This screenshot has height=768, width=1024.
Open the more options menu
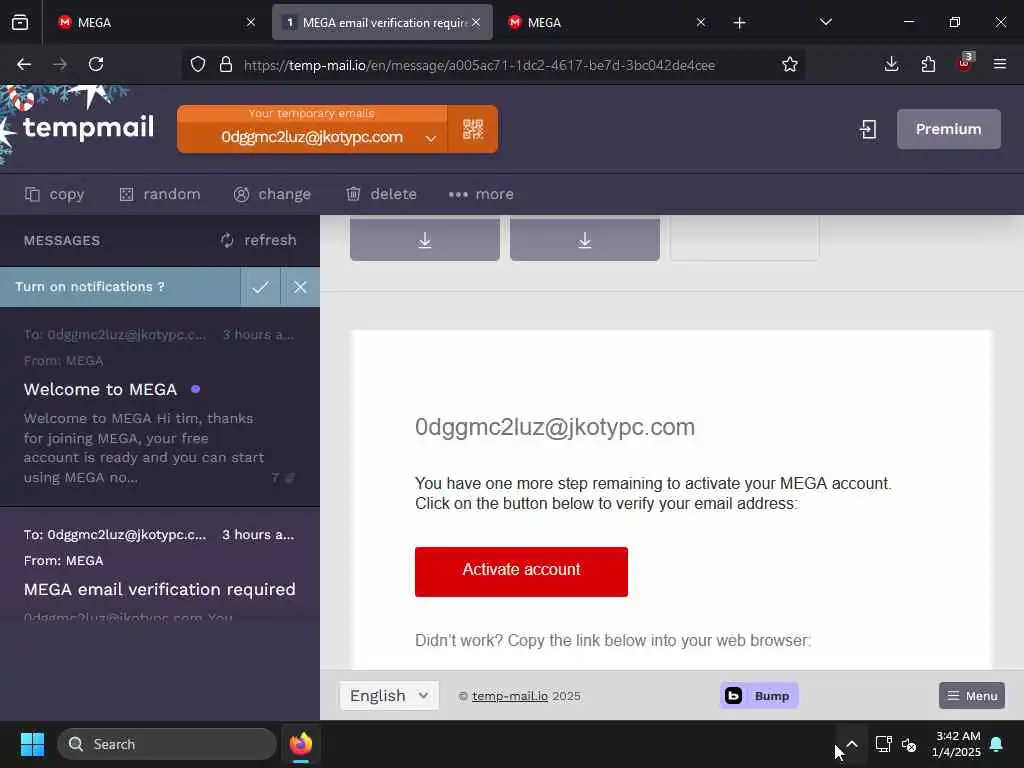coord(481,194)
